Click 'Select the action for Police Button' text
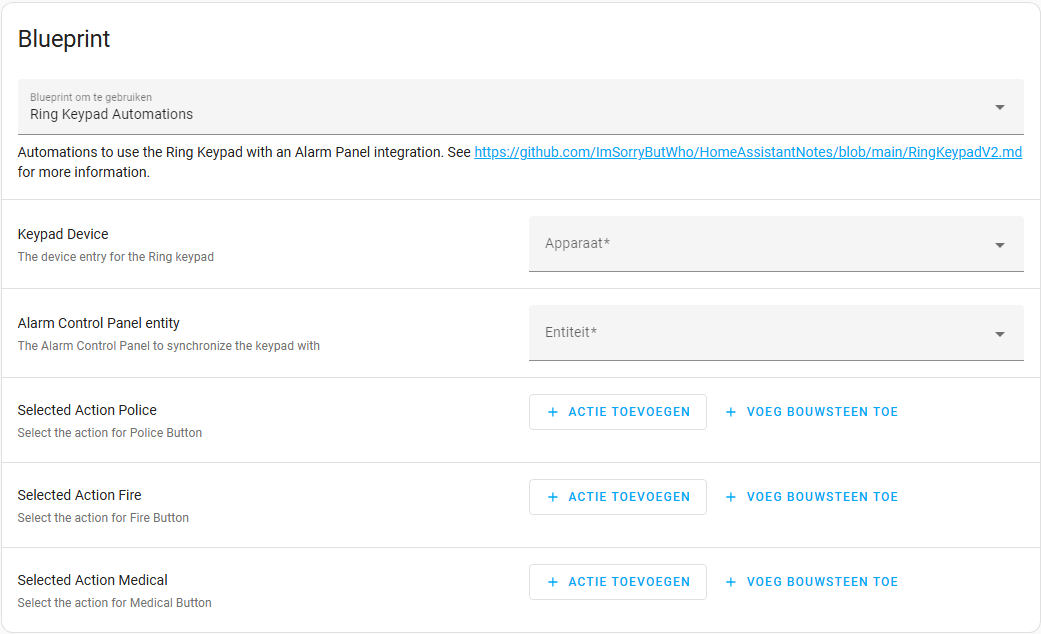 [110, 433]
